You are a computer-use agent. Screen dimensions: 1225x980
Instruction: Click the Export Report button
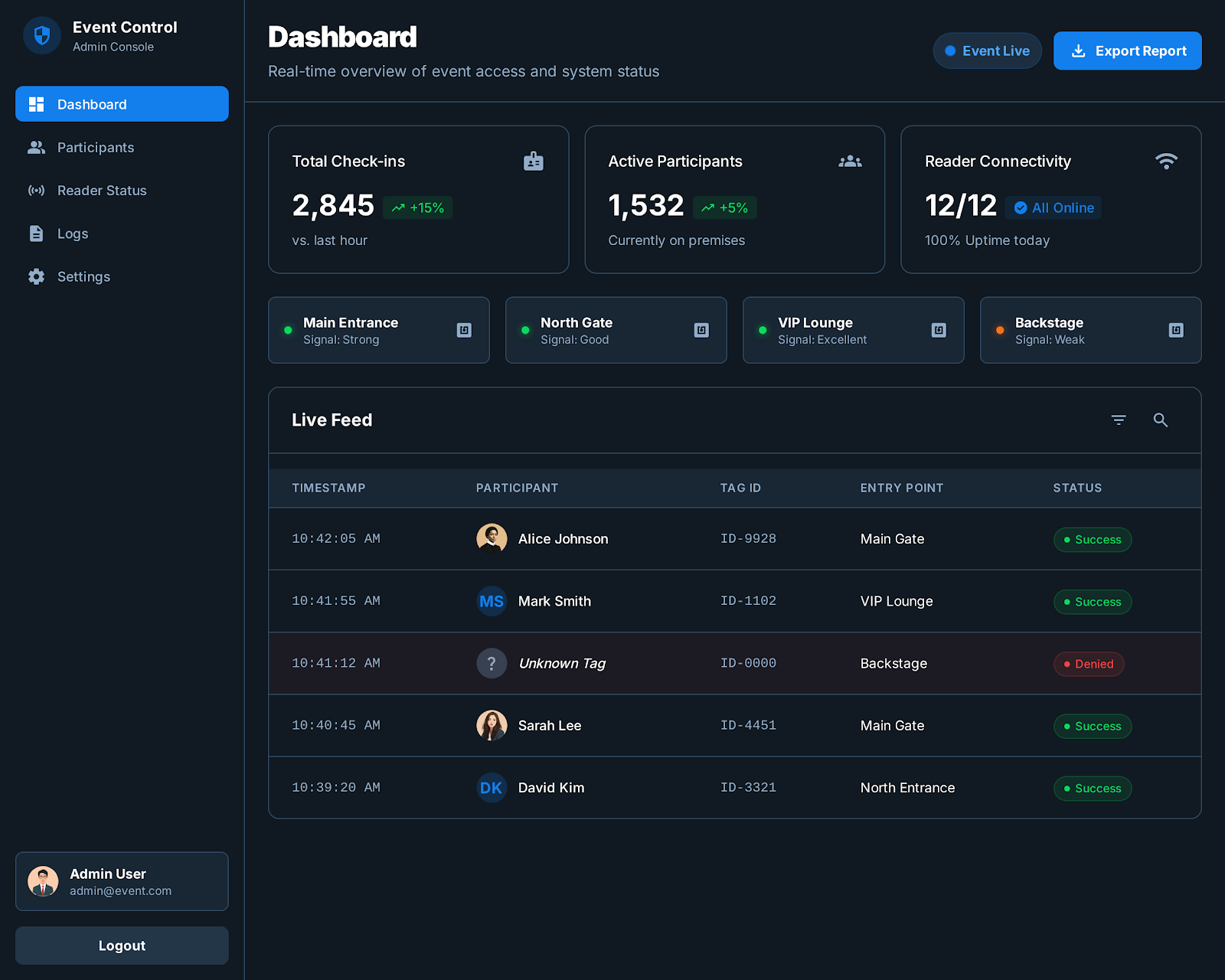(x=1127, y=51)
